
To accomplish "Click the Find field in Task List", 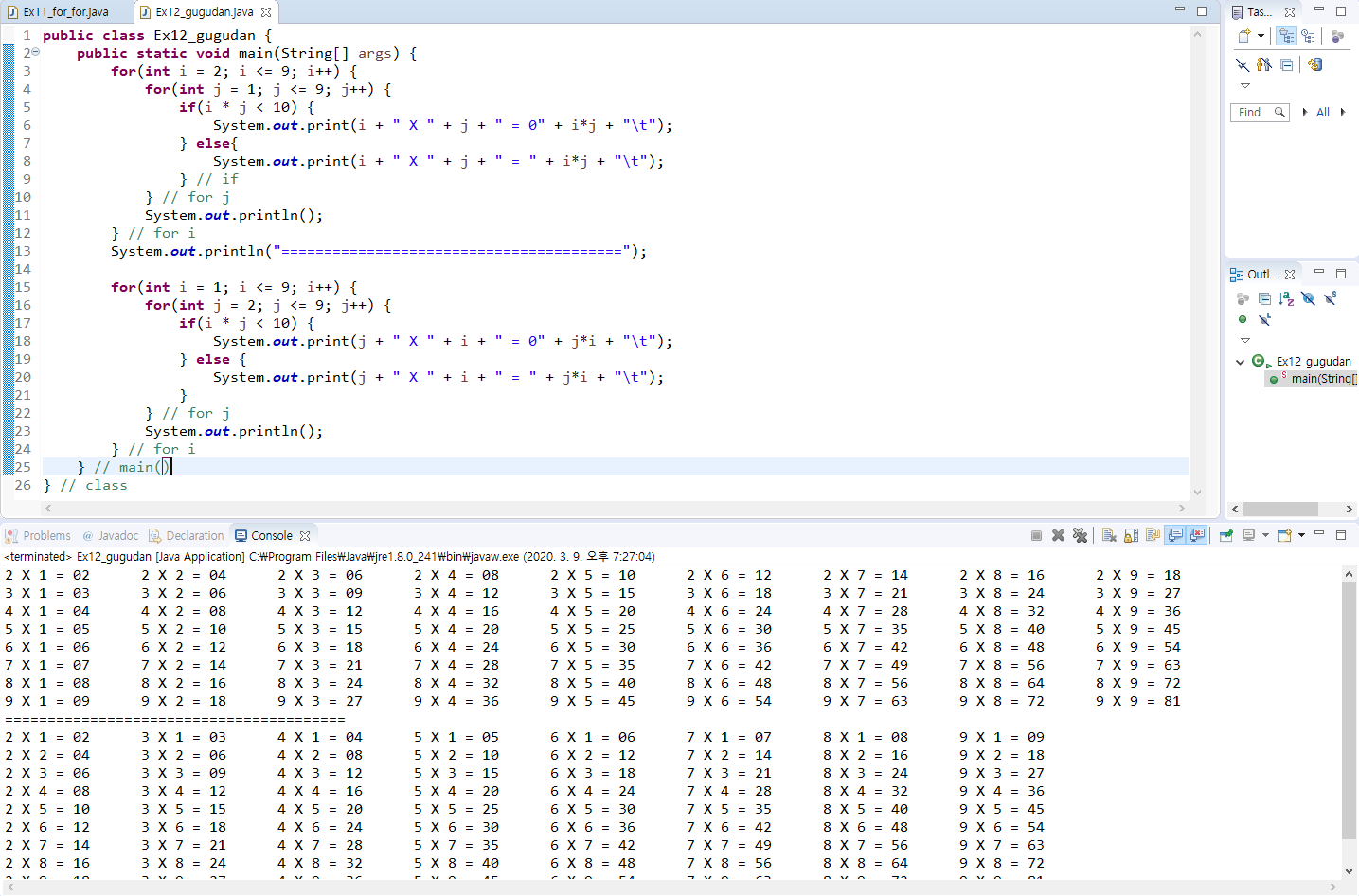I will click(x=1260, y=112).
